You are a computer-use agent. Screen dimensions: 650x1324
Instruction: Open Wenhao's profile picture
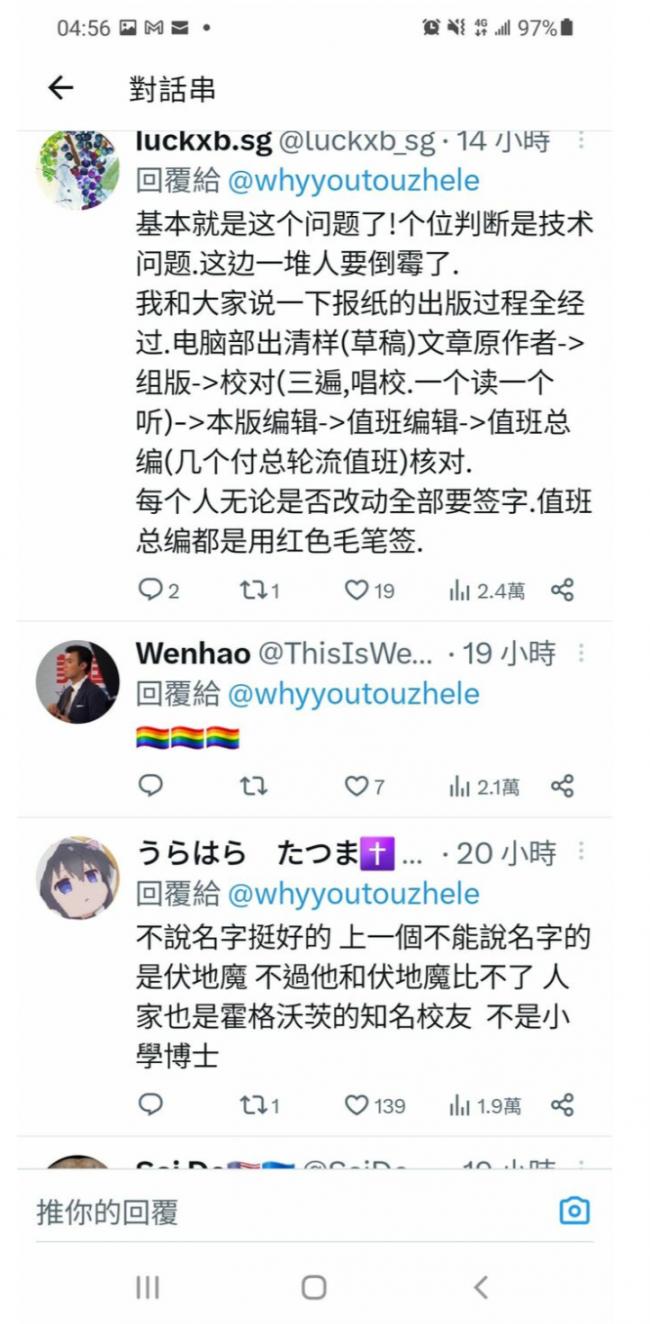pyautogui.click(x=78, y=682)
